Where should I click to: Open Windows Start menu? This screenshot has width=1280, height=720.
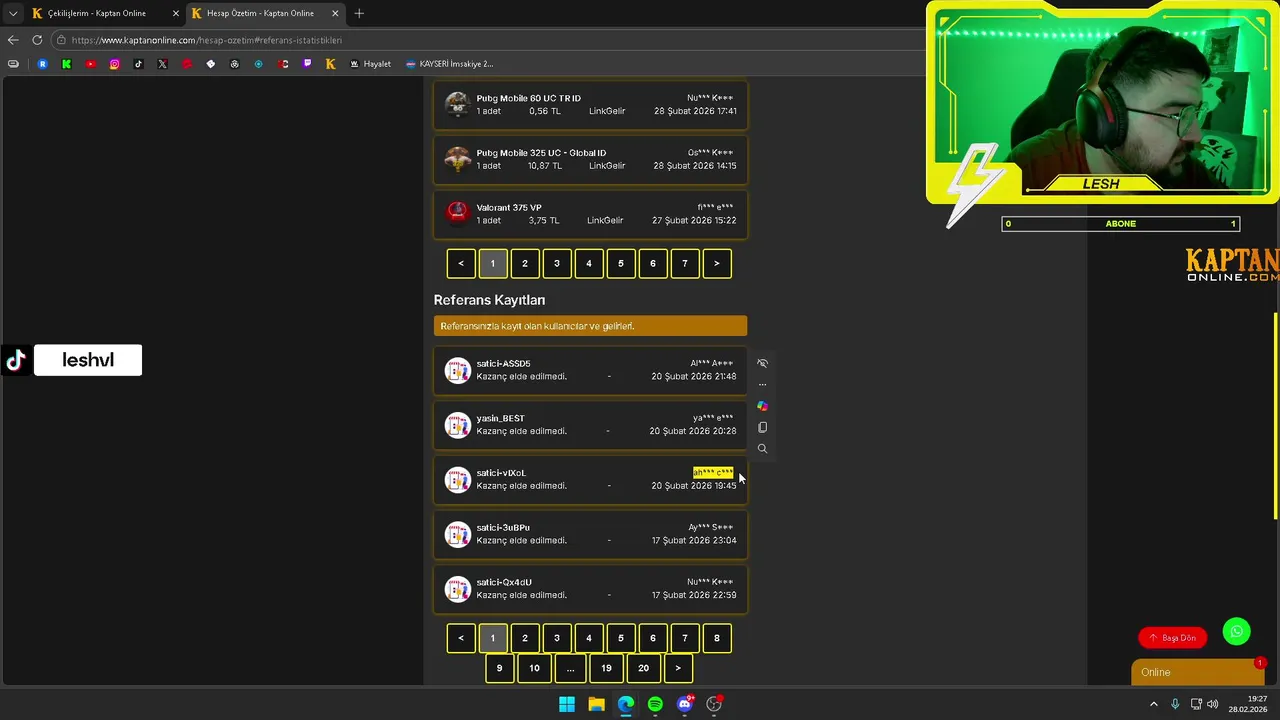[x=567, y=704]
